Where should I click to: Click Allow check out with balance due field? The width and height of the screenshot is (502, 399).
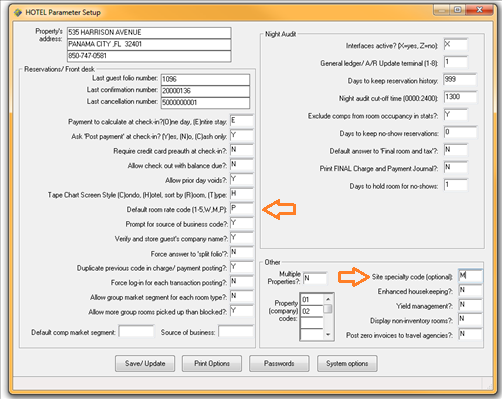(x=242, y=165)
